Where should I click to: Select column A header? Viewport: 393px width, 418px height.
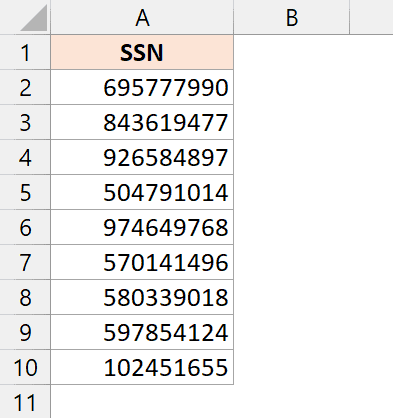point(142,17)
